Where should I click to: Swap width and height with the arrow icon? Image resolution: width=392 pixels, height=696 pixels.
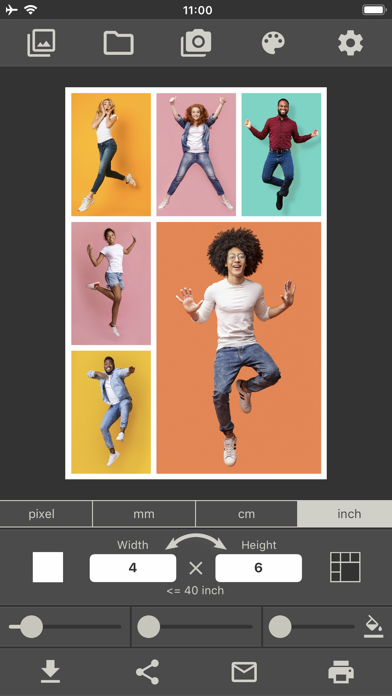tap(196, 541)
